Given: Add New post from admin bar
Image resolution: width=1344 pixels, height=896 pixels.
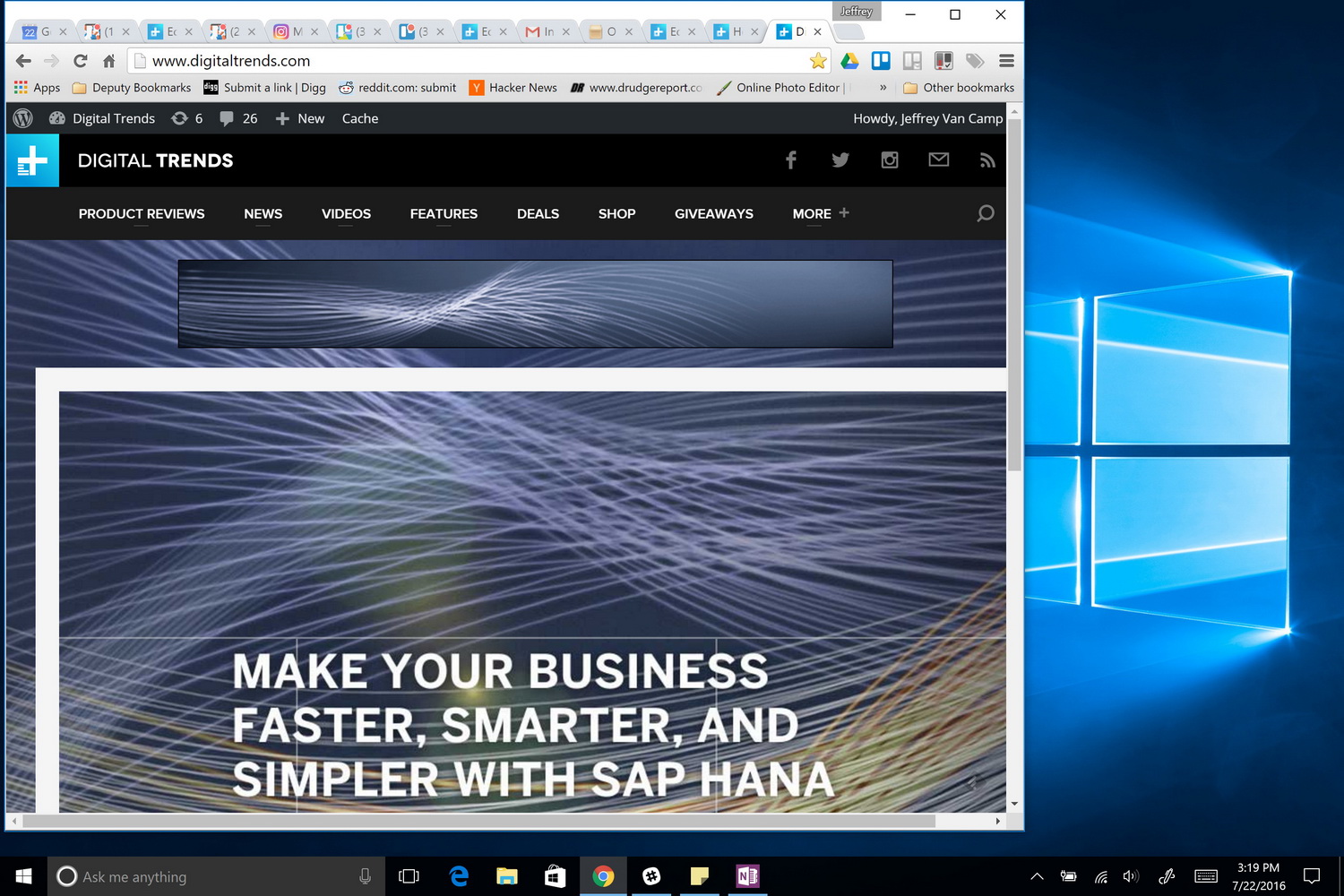Looking at the screenshot, I should tap(300, 118).
